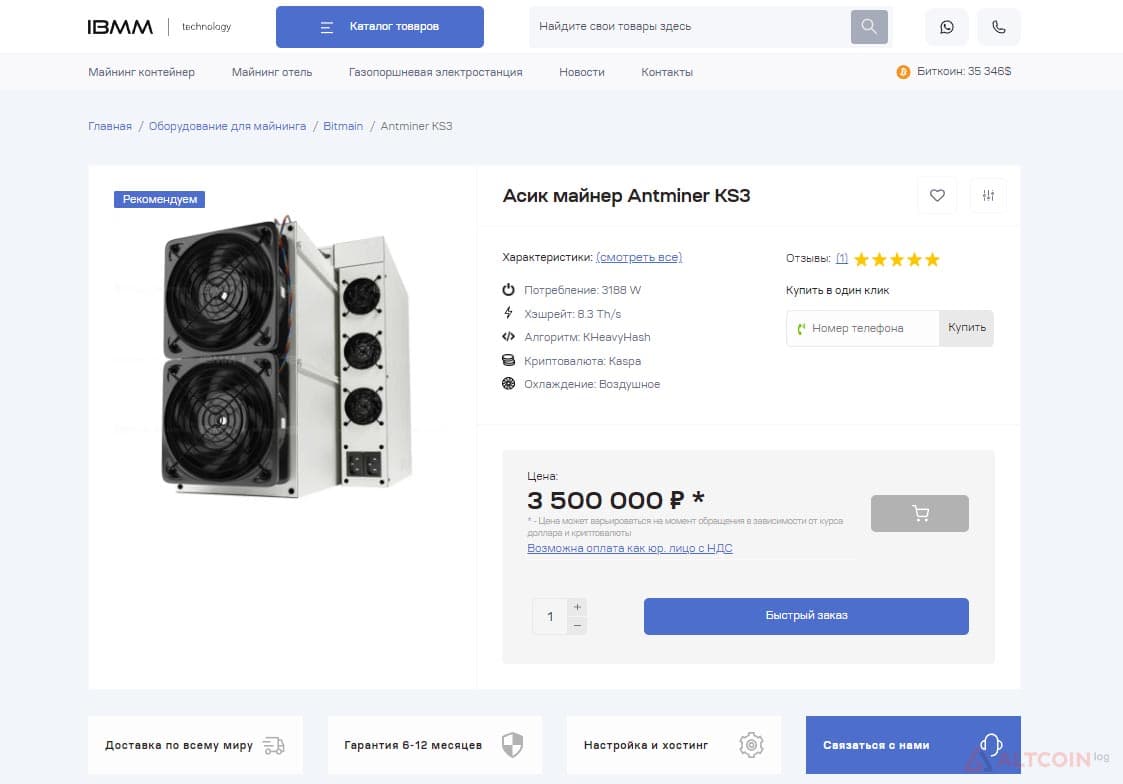This screenshot has height=784, width=1123.
Task: Click the Быстрый заказ button
Action: [x=806, y=616]
